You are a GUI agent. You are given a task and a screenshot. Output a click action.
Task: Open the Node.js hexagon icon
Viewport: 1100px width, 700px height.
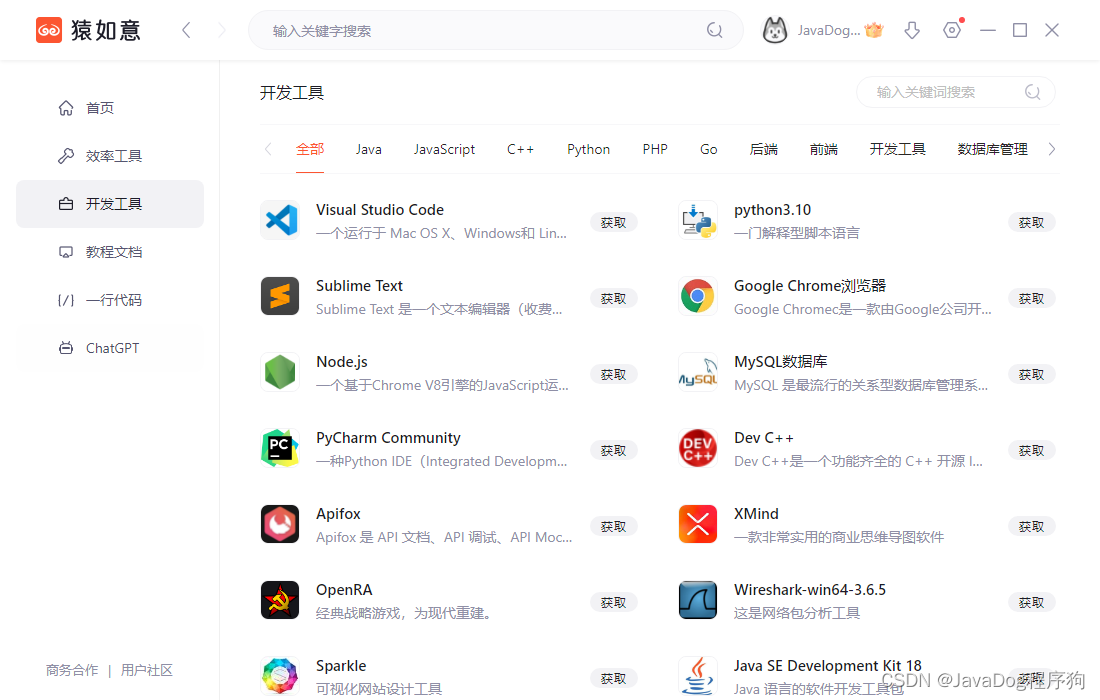280,372
